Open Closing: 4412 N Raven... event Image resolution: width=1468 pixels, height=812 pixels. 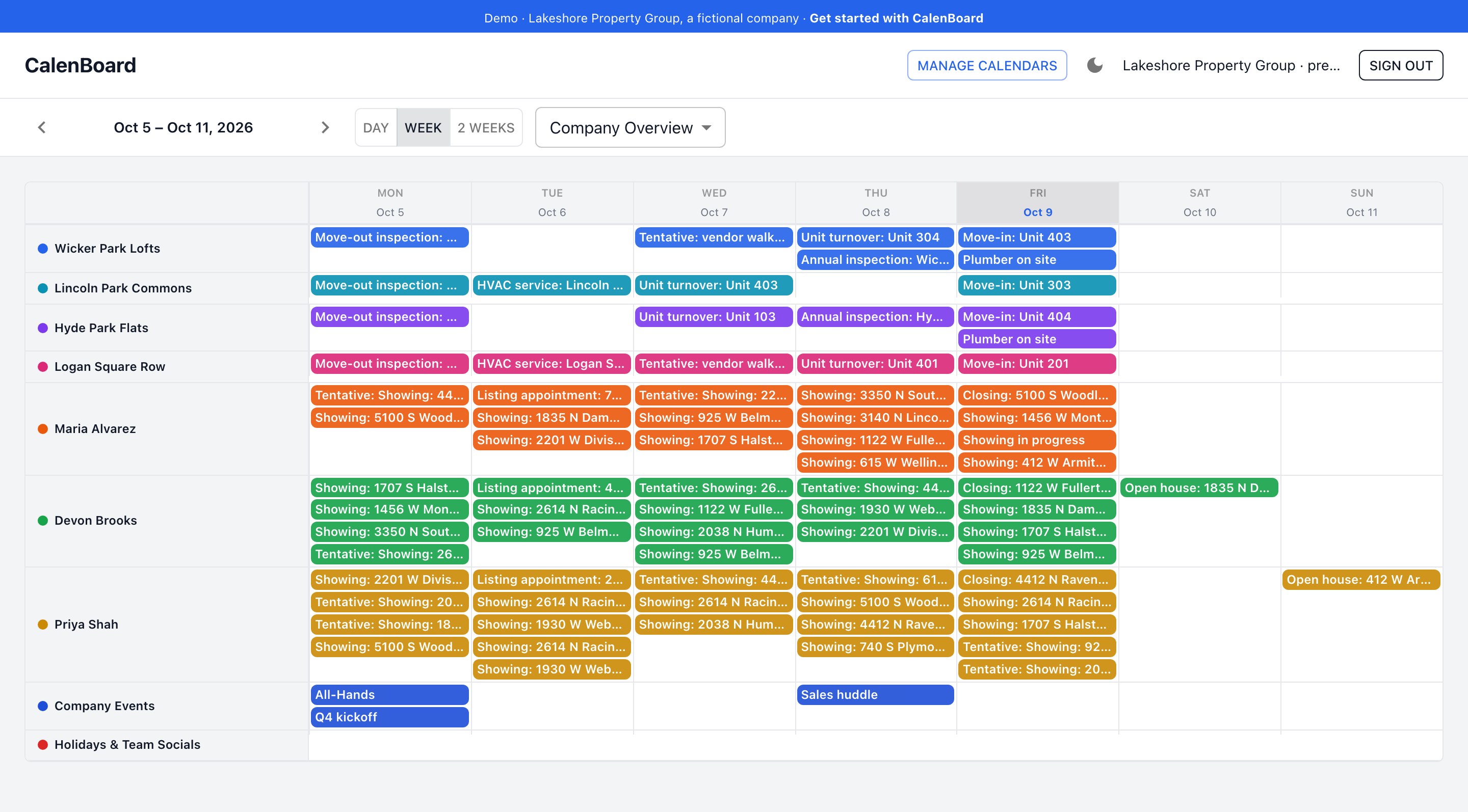coord(1037,580)
